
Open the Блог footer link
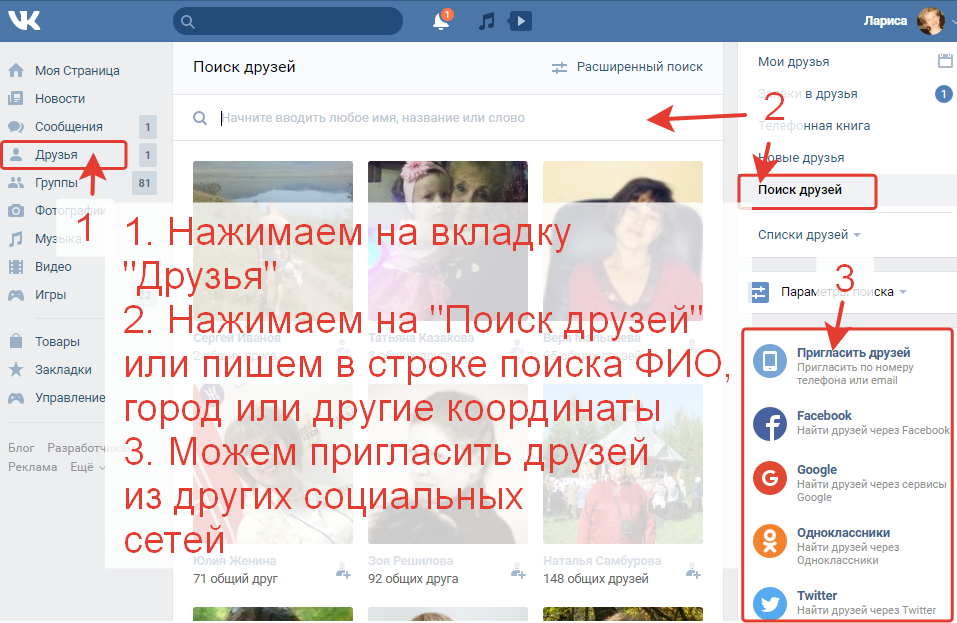point(21,448)
